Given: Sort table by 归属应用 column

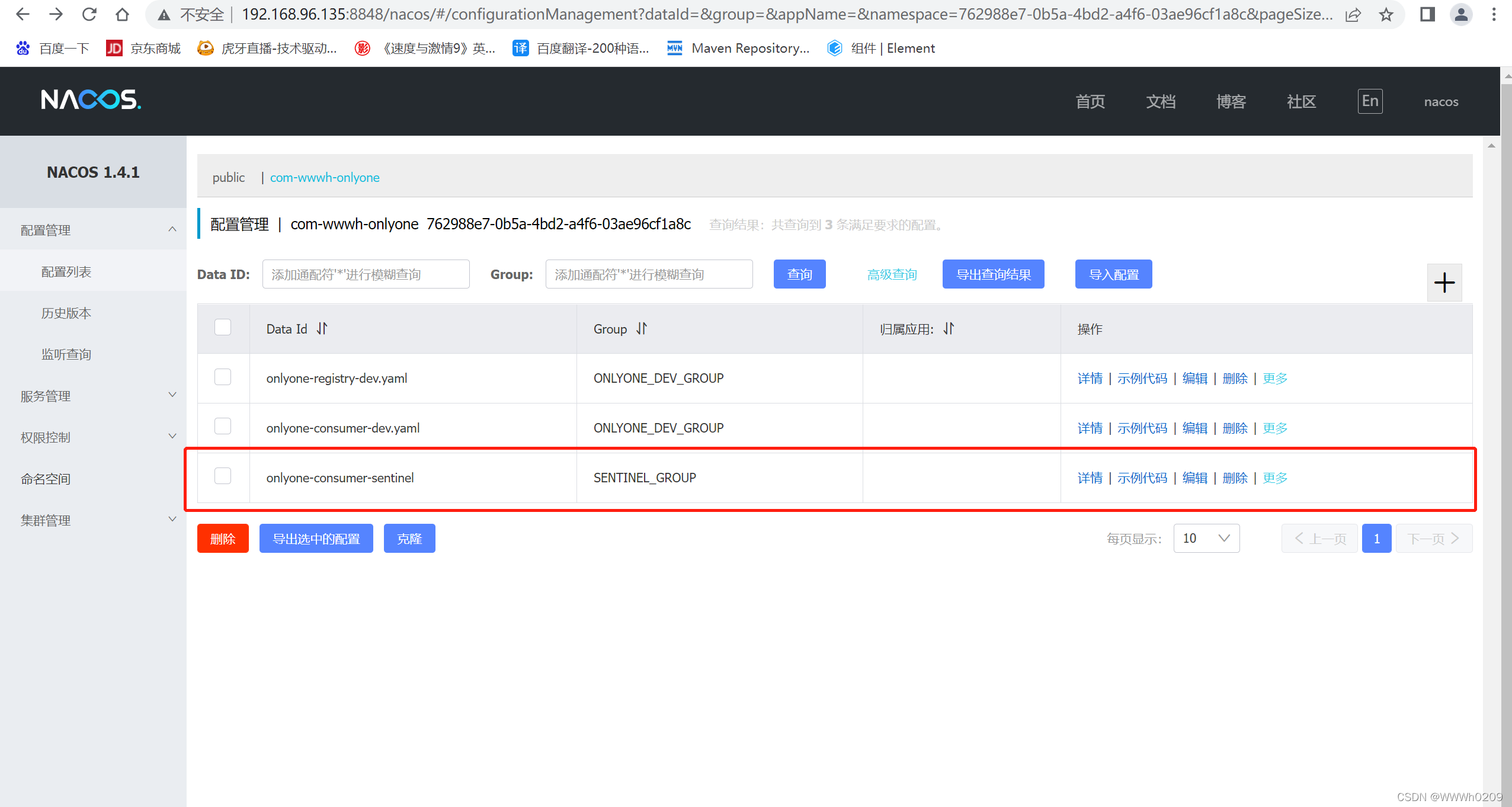Looking at the screenshot, I should coord(949,328).
